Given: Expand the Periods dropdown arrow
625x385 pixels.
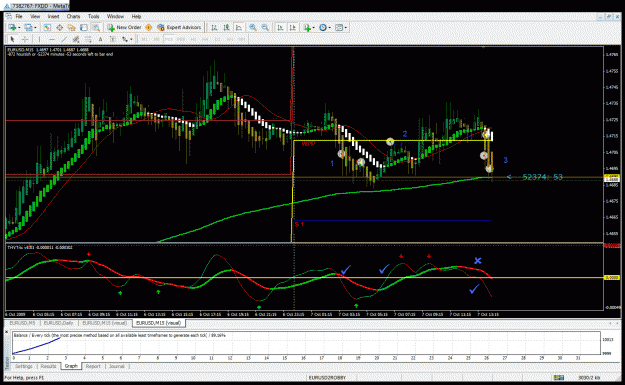Looking at the screenshot, I should [330, 28].
